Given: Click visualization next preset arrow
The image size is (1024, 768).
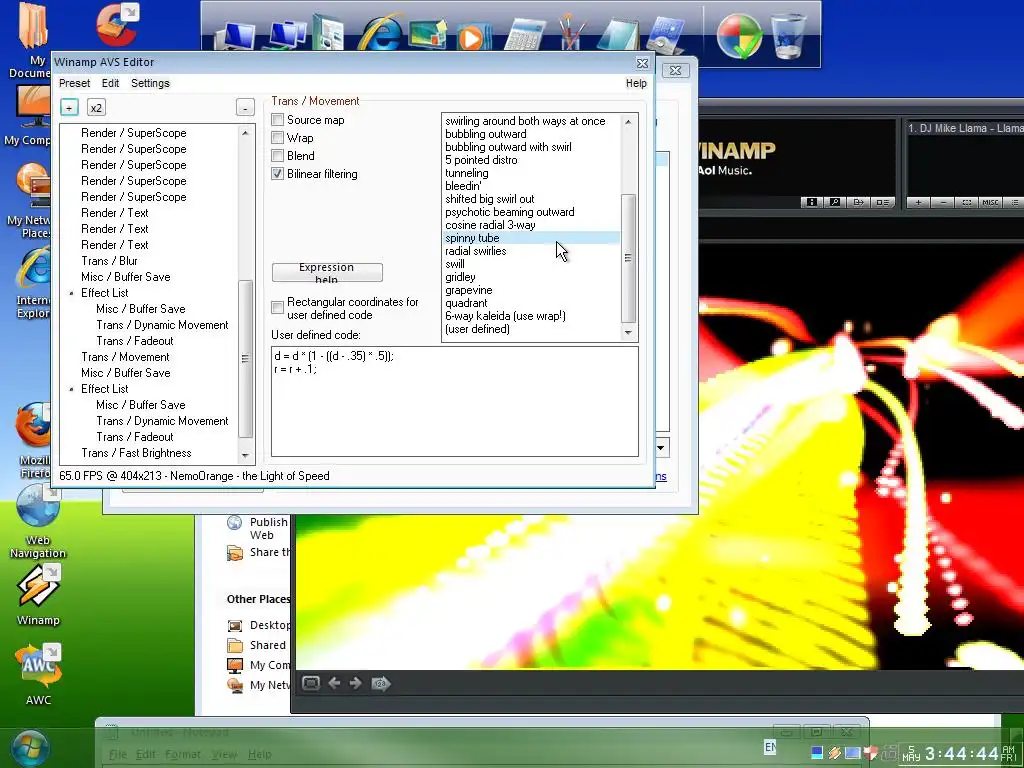Looking at the screenshot, I should point(356,683).
